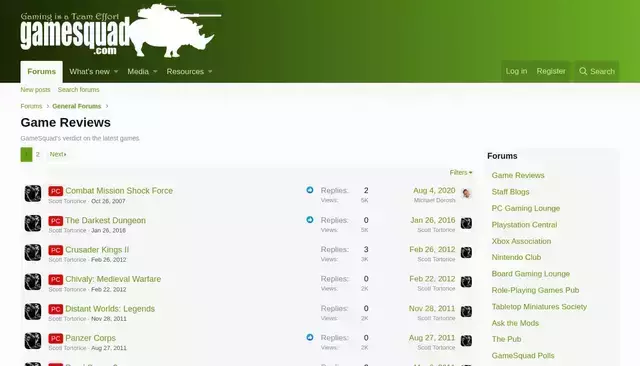640x366 pixels.
Task: Open the Combat Mission Shock Force thread
Action: 119,191
